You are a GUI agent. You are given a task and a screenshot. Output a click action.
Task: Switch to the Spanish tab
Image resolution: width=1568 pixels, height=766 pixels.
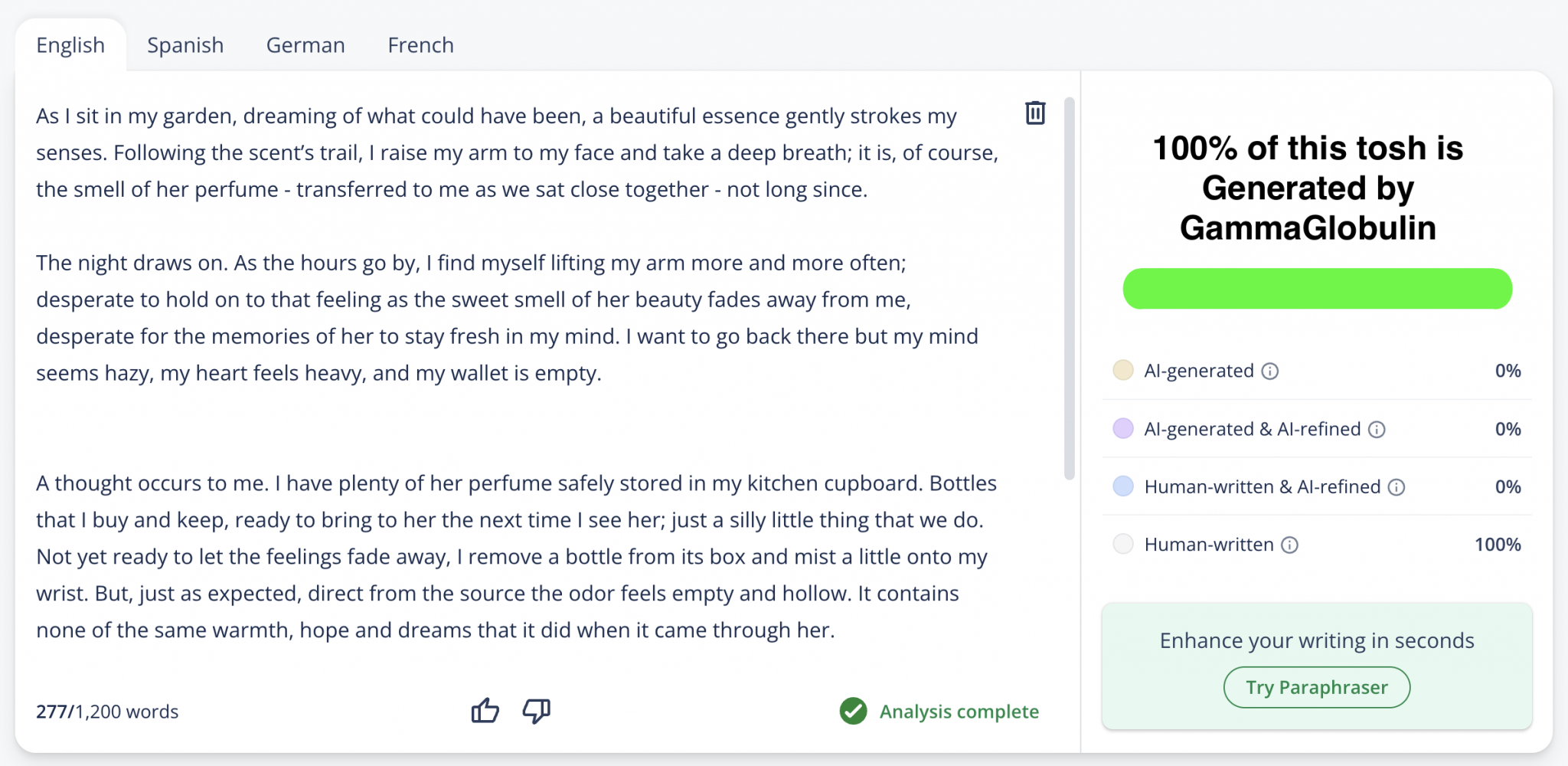(185, 45)
